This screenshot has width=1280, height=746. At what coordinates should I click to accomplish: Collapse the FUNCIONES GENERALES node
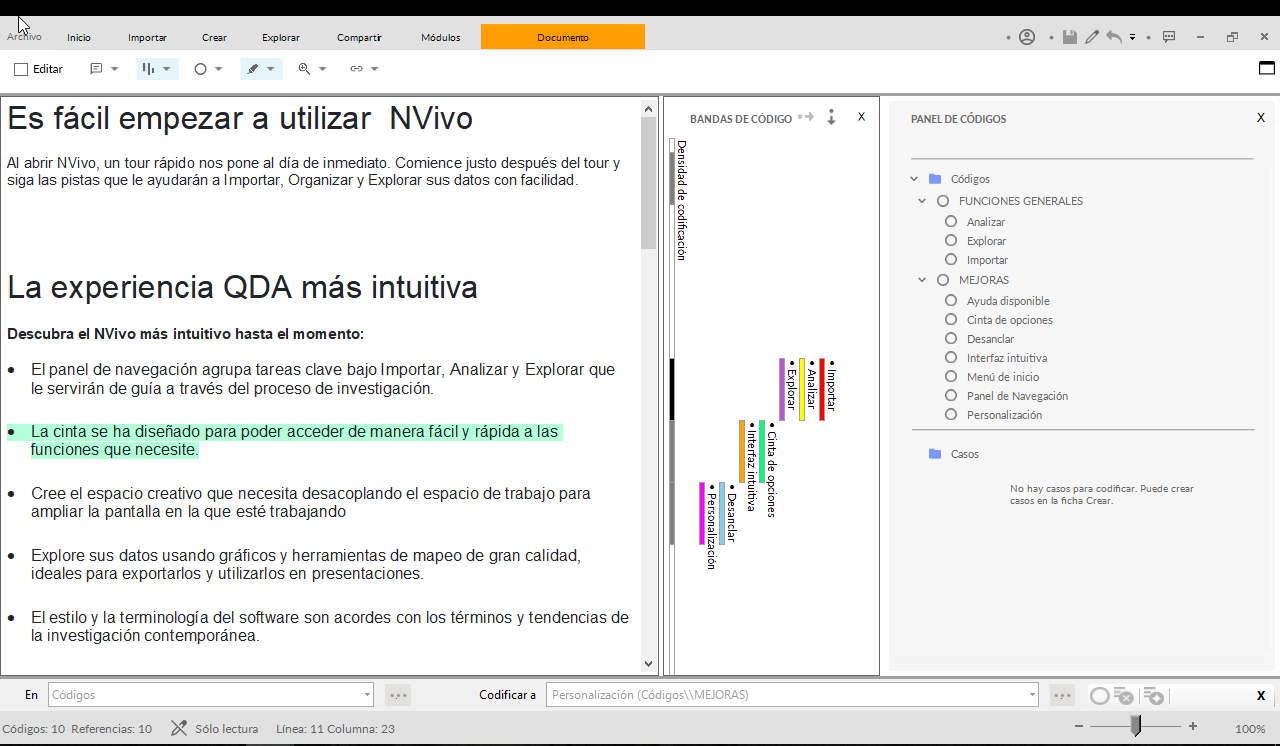(x=922, y=201)
